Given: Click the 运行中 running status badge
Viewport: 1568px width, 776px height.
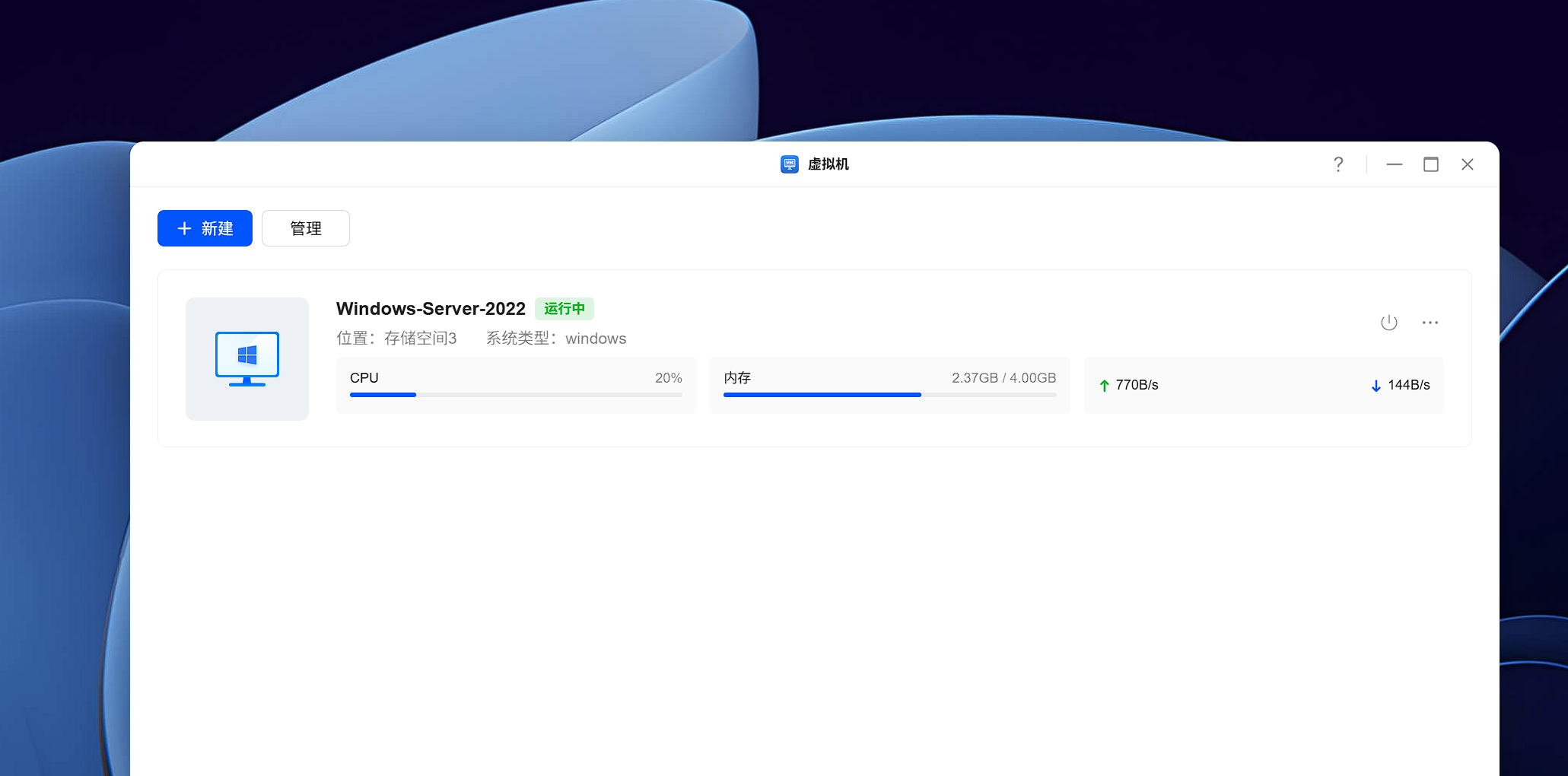Looking at the screenshot, I should pos(565,309).
